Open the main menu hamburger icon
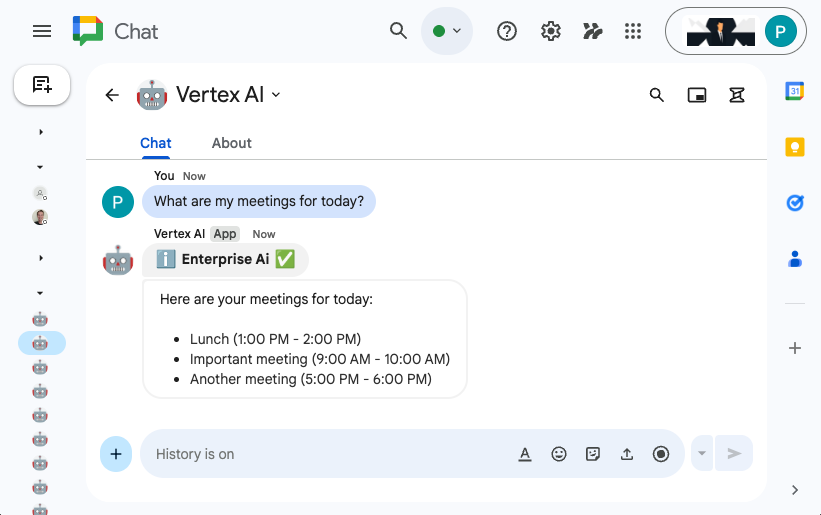The image size is (821, 515). click(42, 31)
